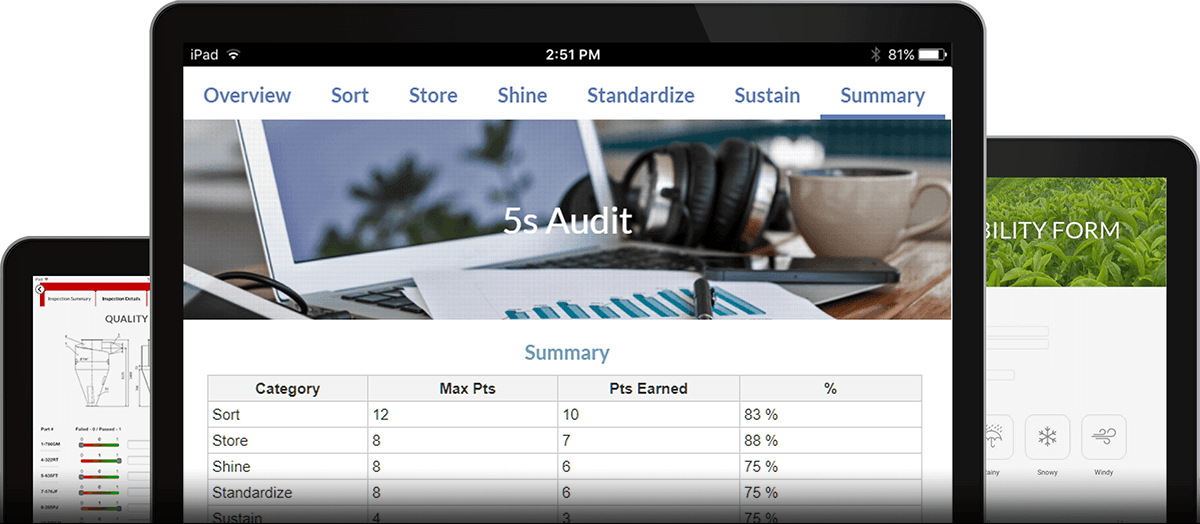The image size is (1200, 524).
Task: Click Pts Earned value 6 for Shine
Action: [x=649, y=466]
